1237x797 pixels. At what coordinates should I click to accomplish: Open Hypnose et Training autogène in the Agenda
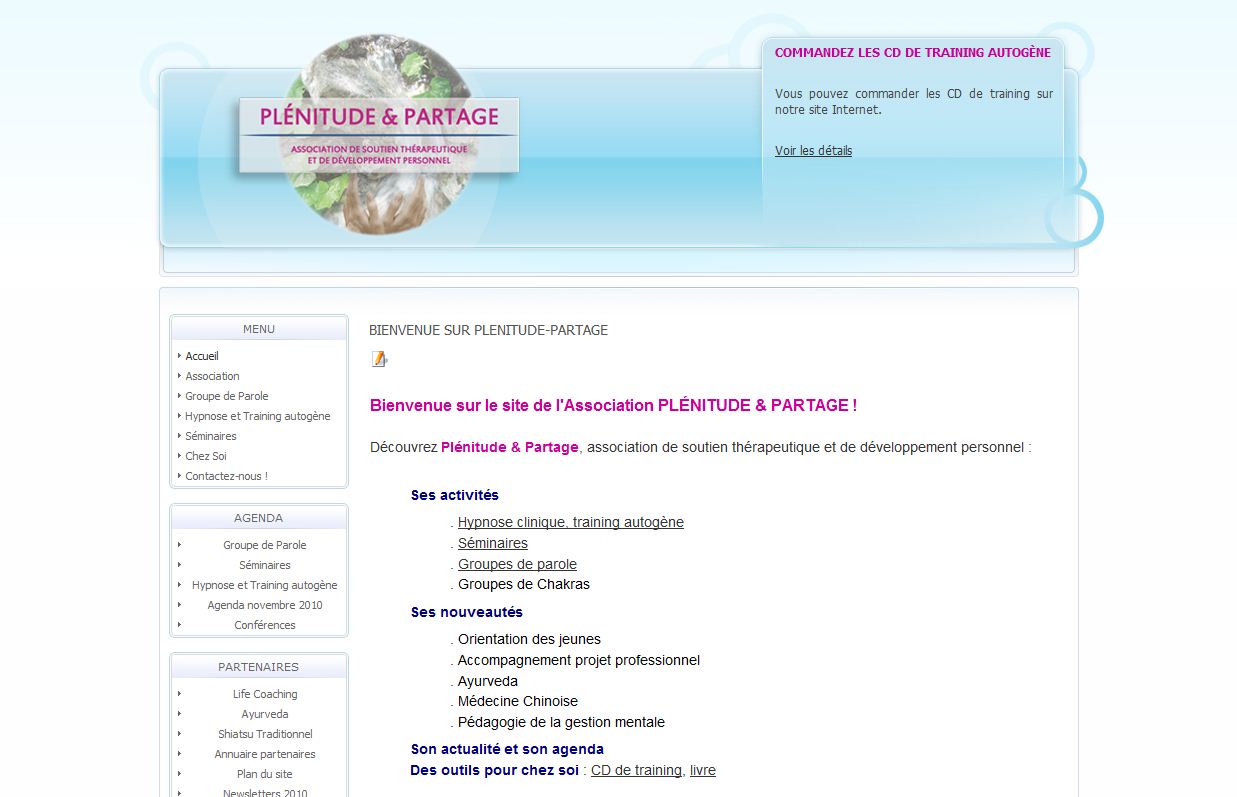coord(265,585)
